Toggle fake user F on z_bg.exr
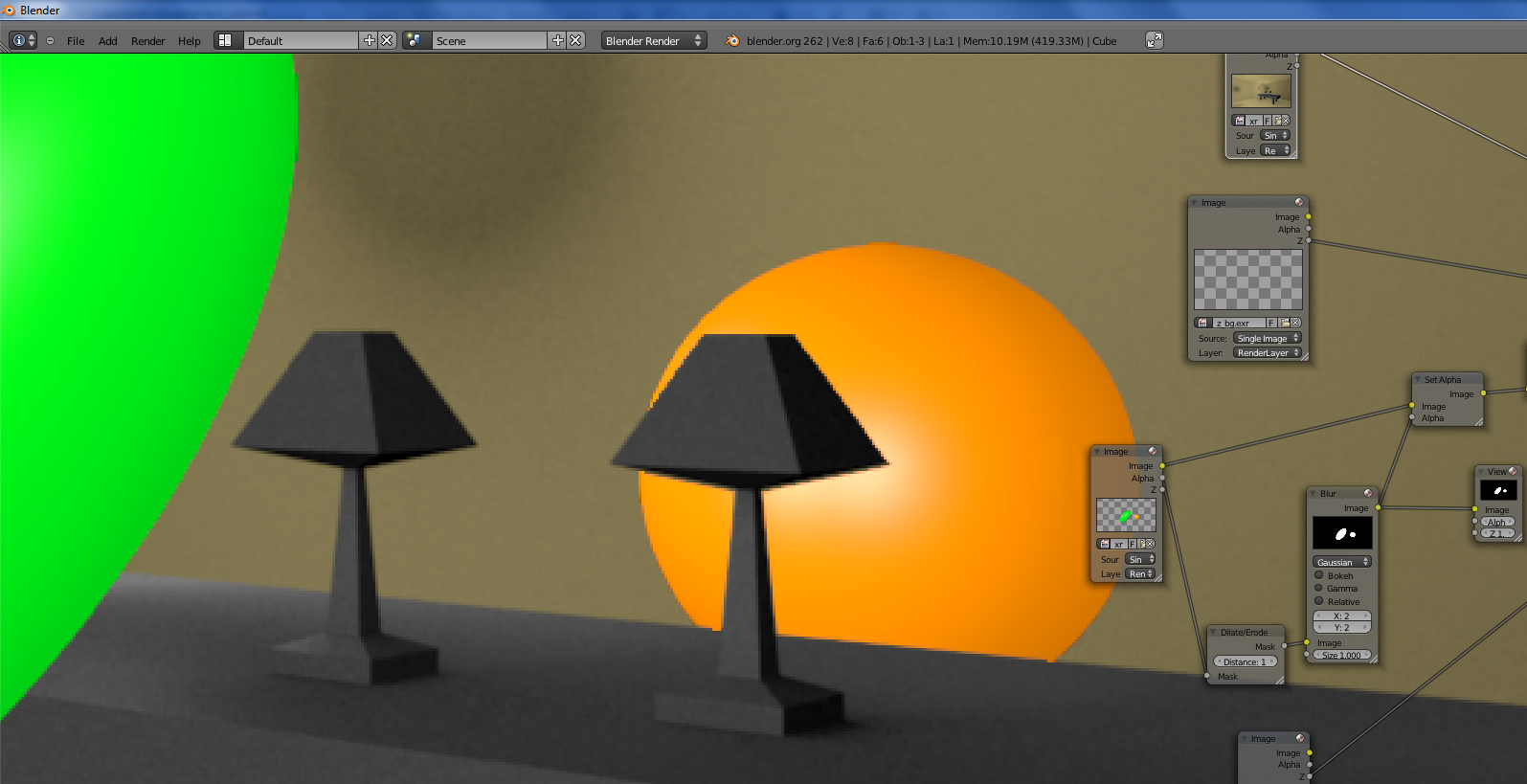The width and height of the screenshot is (1527, 784). [1271, 324]
